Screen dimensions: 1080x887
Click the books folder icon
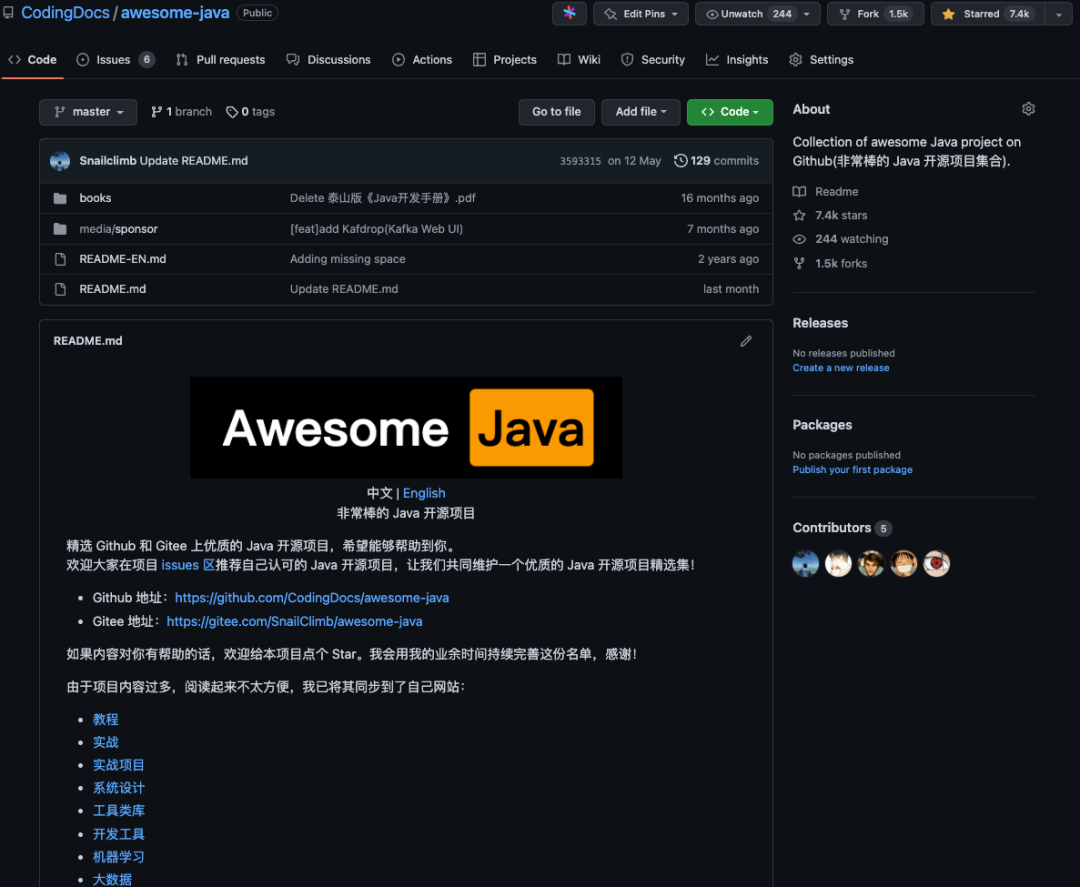coord(61,198)
